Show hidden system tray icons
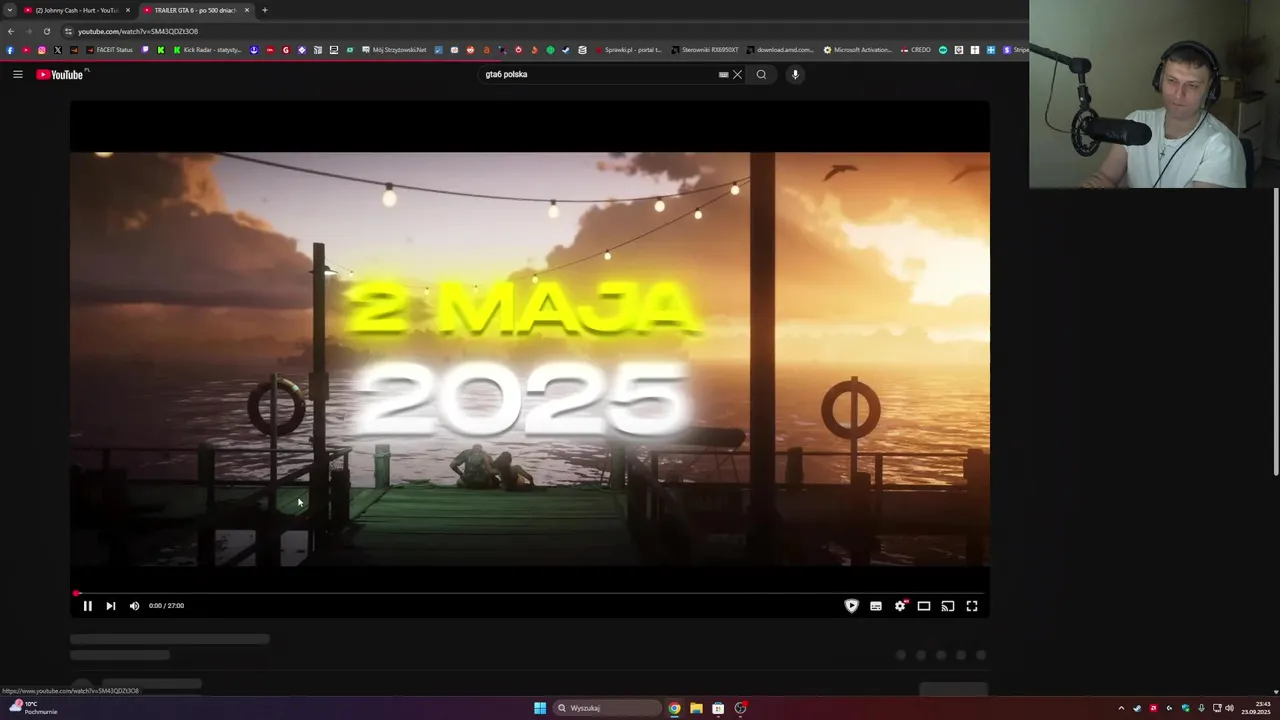 tap(1121, 708)
